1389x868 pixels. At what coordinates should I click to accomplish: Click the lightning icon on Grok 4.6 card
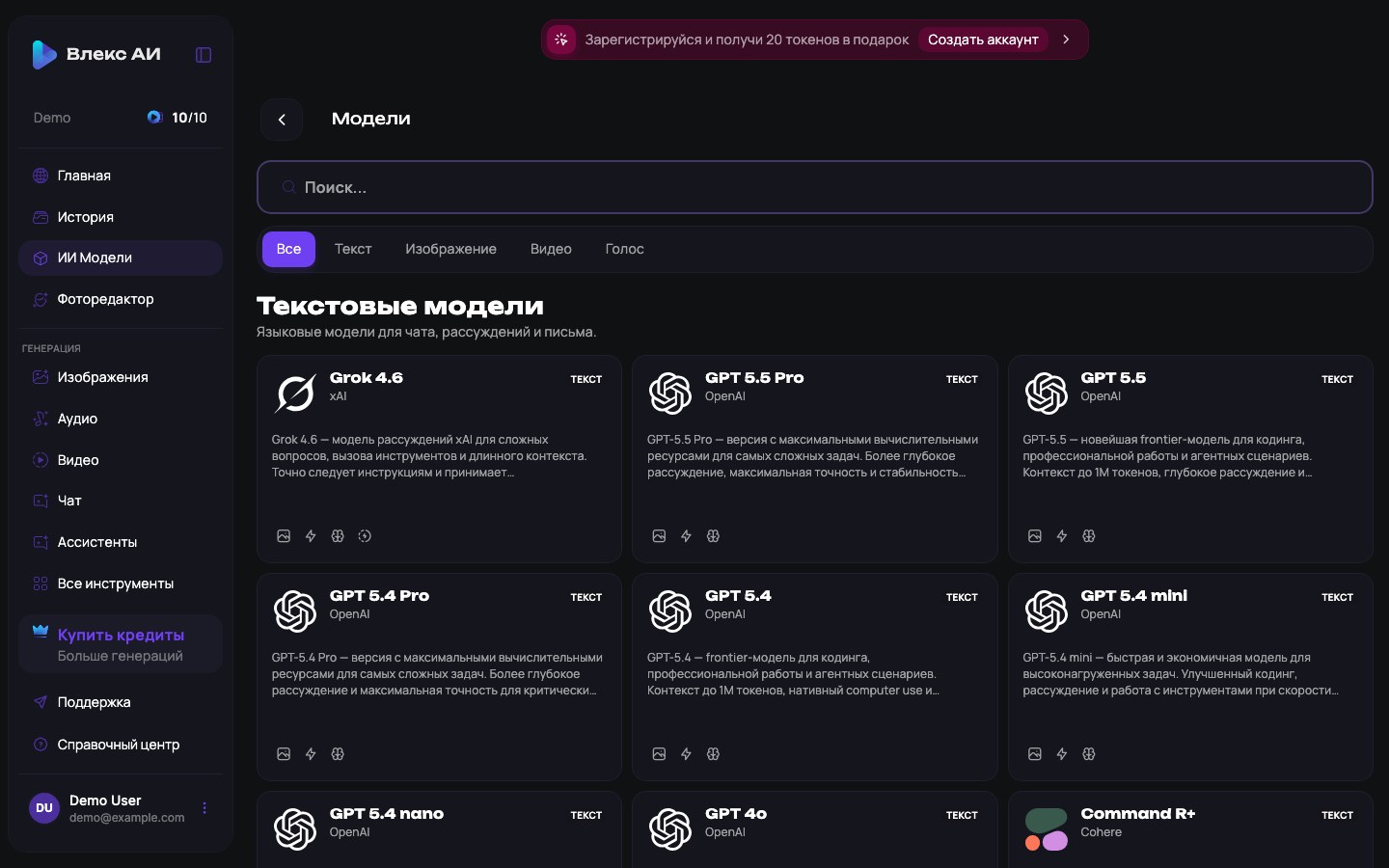pos(311,536)
